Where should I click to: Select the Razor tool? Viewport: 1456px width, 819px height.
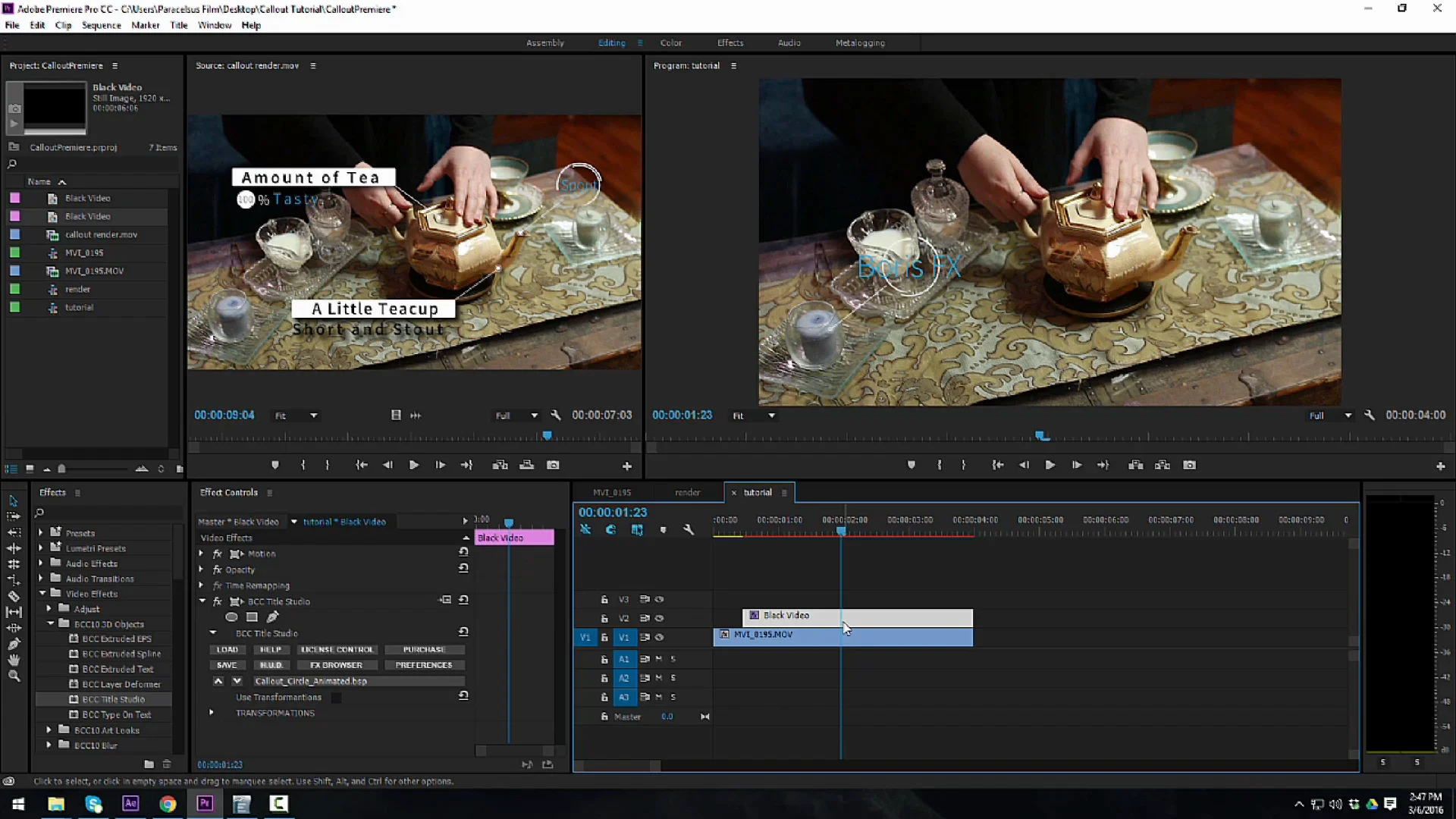pos(14,595)
